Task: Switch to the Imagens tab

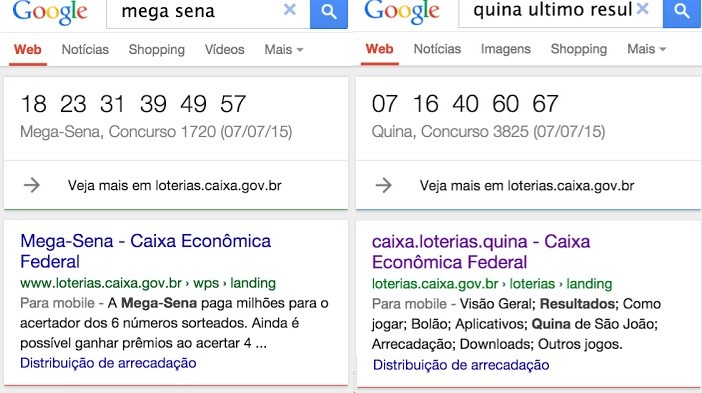Action: click(505, 49)
